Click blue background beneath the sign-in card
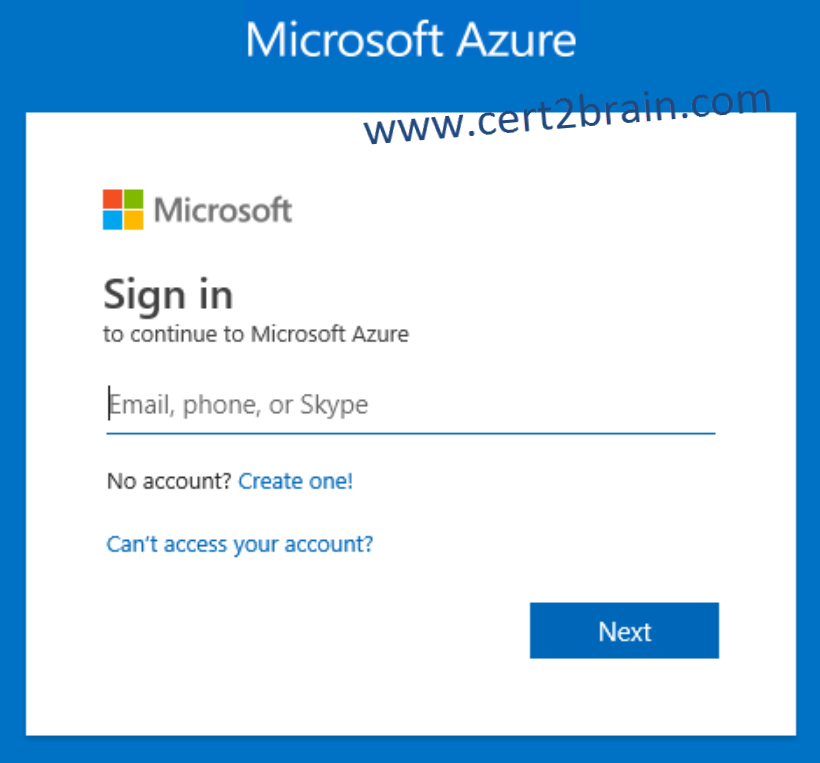This screenshot has height=763, width=820. click(x=410, y=750)
